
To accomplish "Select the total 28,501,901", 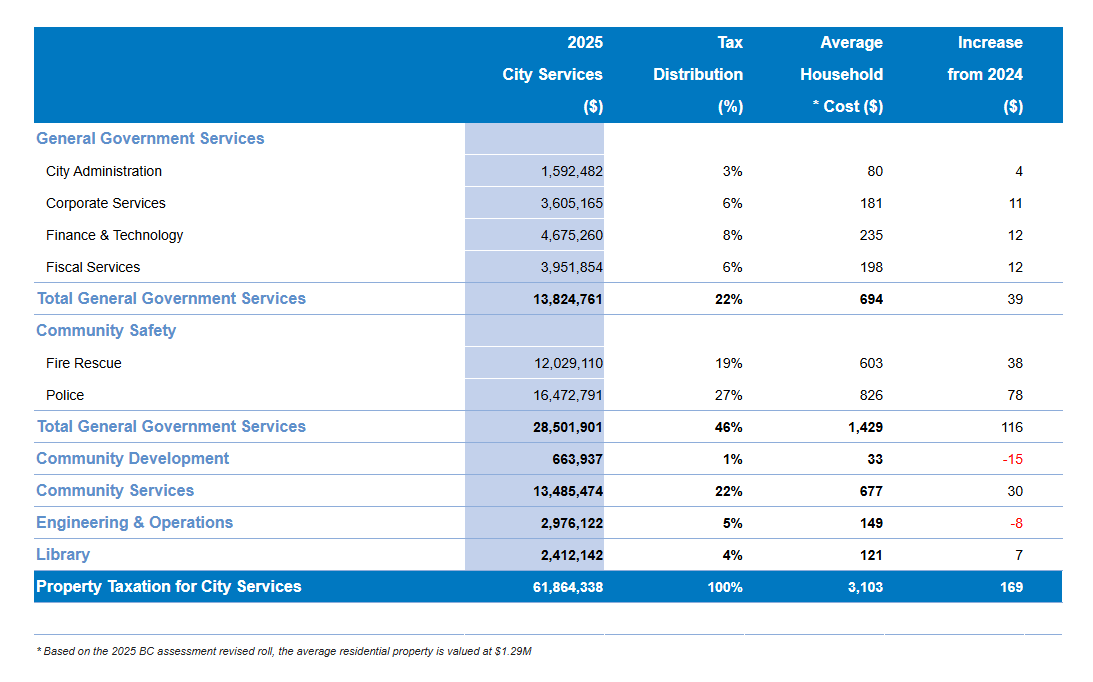I will 568,427.
